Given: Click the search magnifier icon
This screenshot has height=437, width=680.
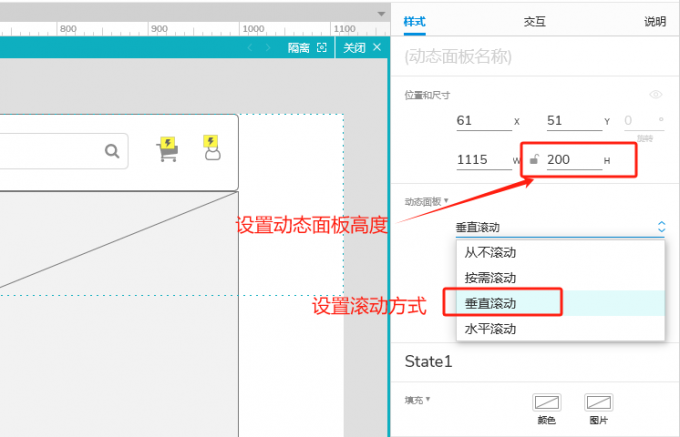Looking at the screenshot, I should (112, 151).
